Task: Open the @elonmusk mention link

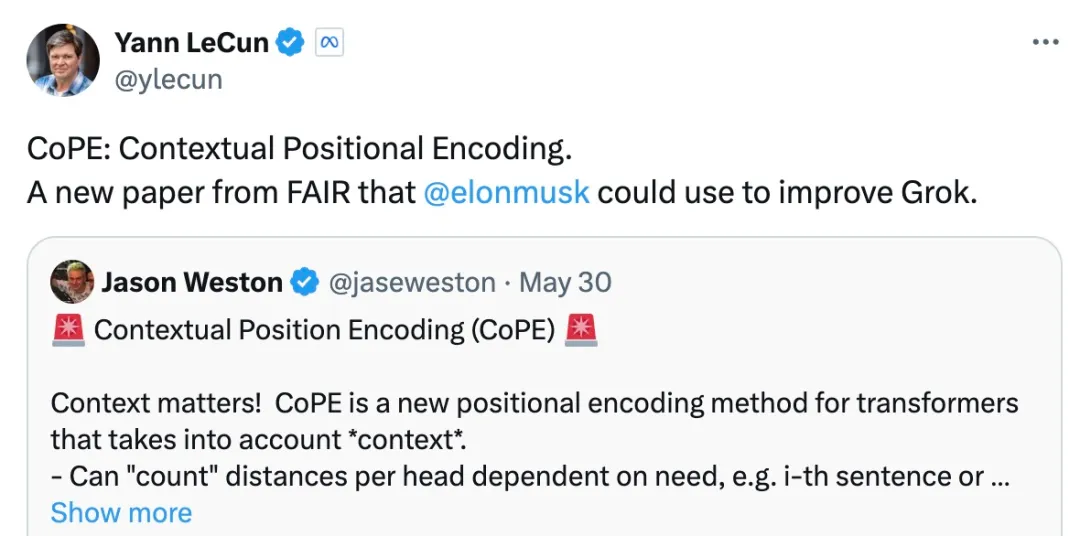Action: [506, 193]
